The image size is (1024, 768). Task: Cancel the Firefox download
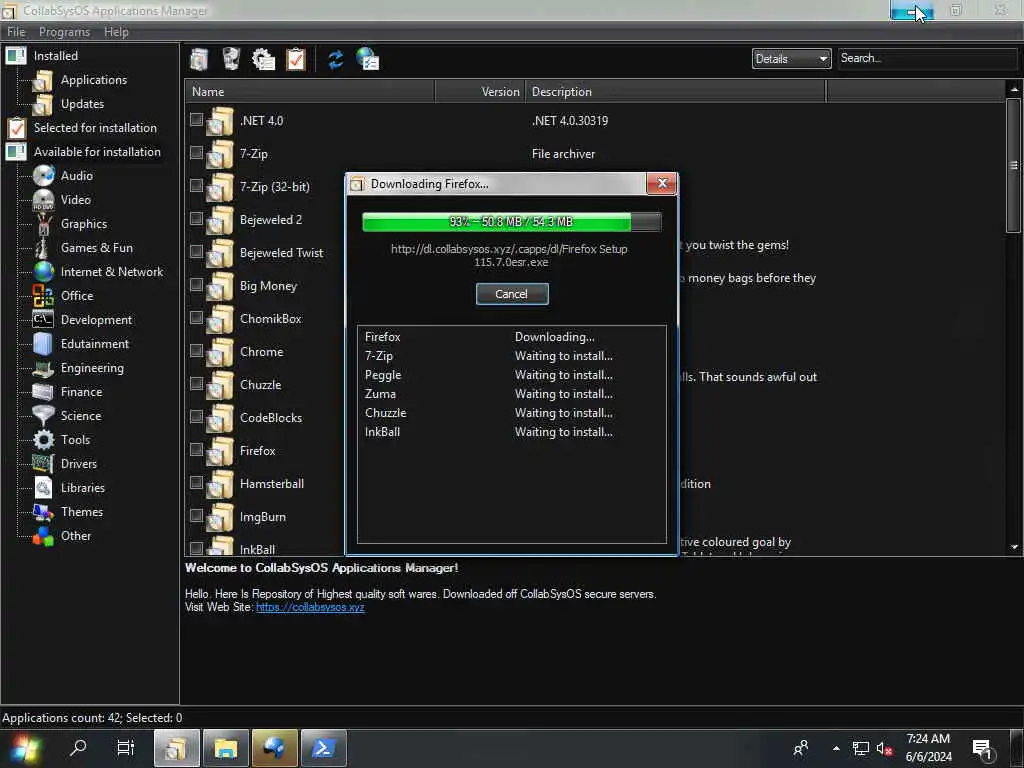click(512, 294)
